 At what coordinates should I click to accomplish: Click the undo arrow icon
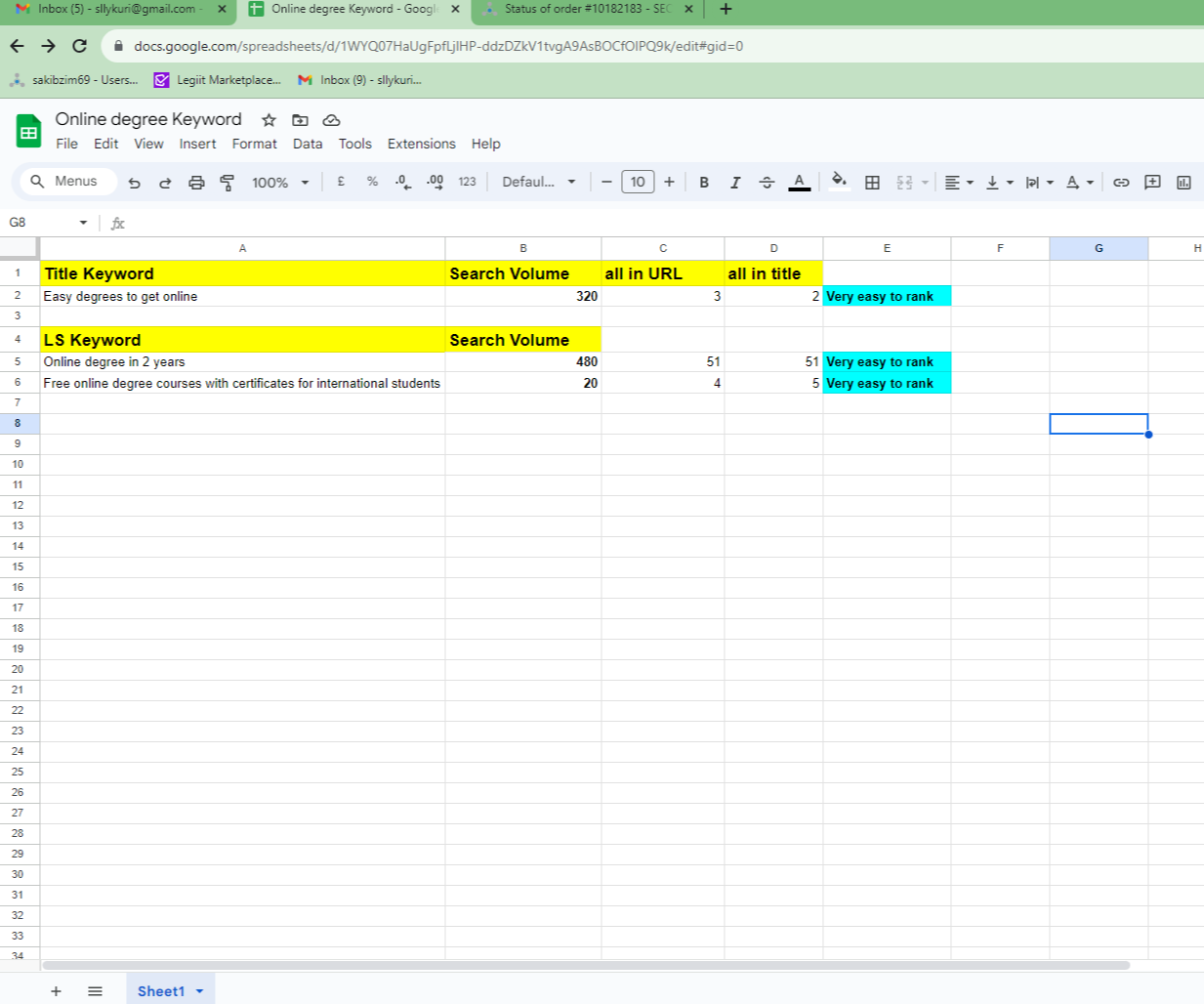135,183
